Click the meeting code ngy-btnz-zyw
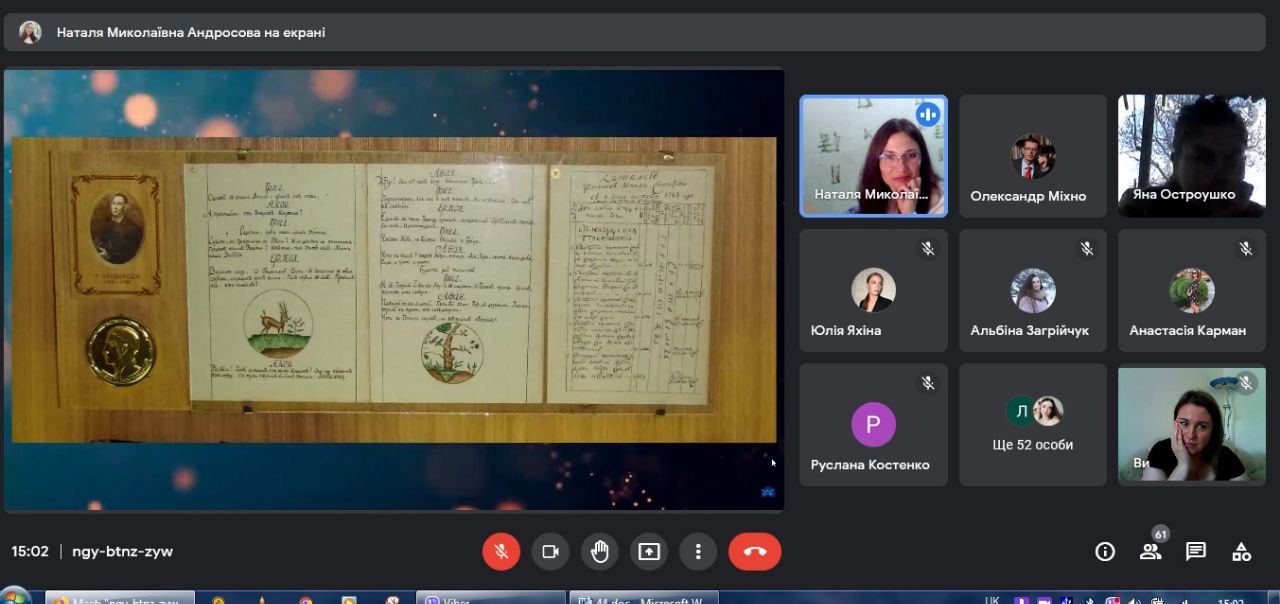Image resolution: width=1280 pixels, height=604 pixels. [x=122, y=551]
